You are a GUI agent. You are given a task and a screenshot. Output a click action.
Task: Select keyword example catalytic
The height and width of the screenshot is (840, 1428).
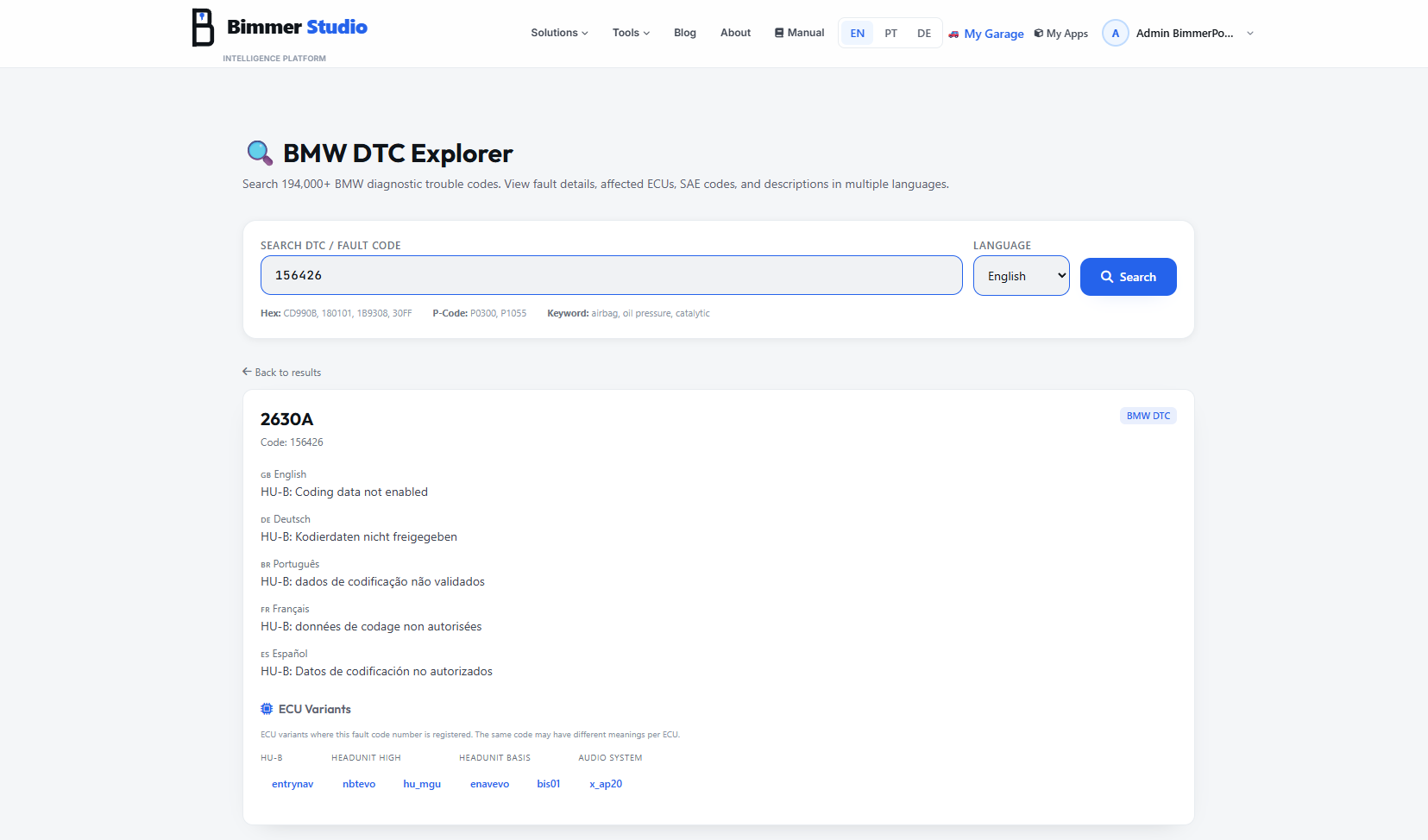click(693, 313)
